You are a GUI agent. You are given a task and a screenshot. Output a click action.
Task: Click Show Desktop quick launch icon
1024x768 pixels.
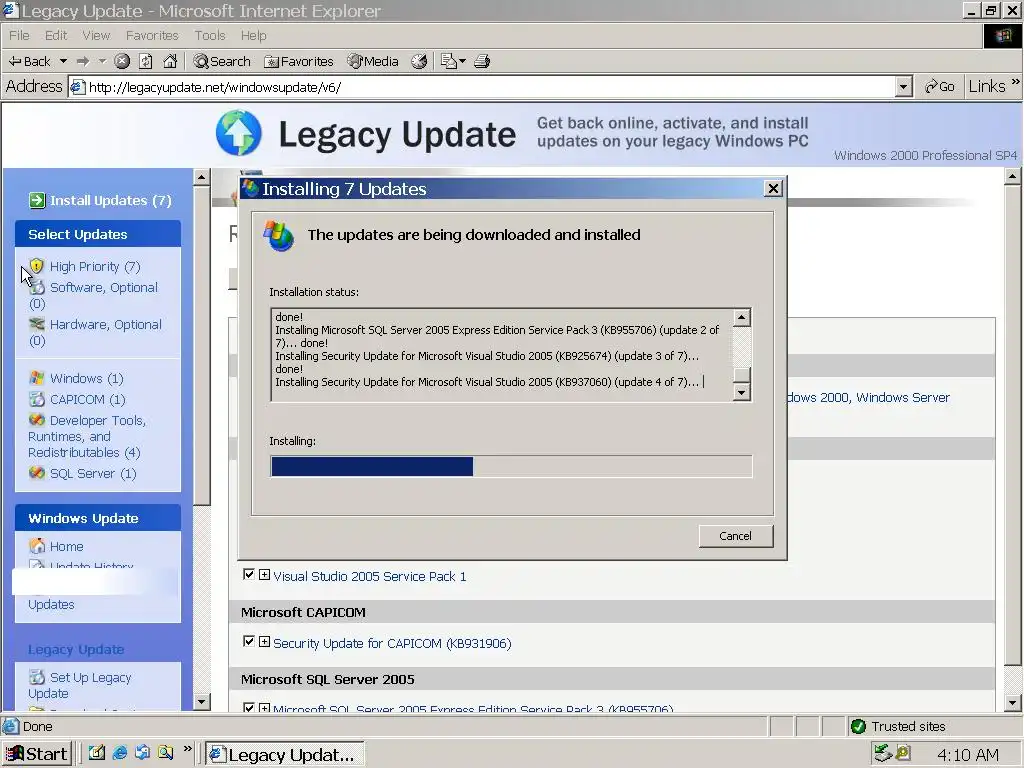click(97, 753)
